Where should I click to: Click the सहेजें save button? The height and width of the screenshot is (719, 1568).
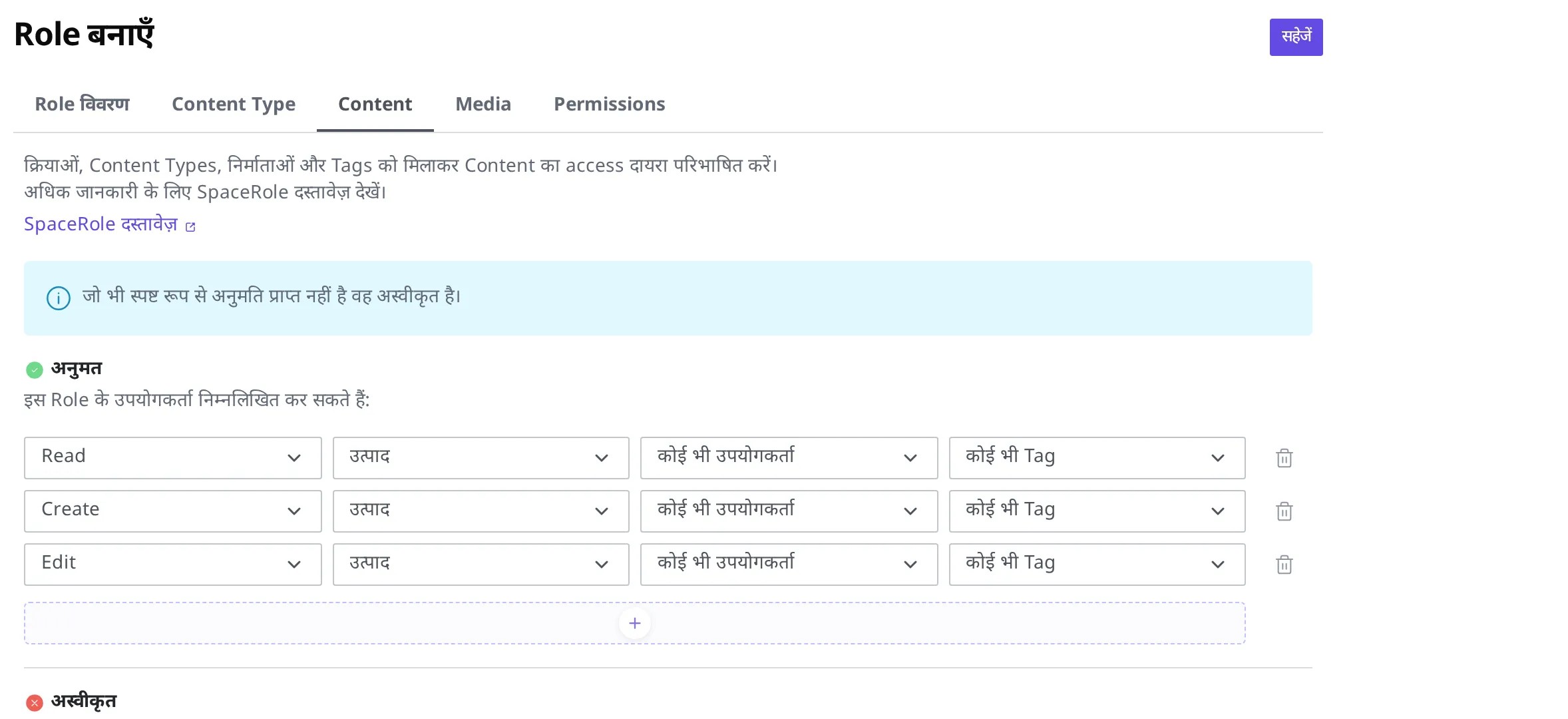coord(1296,37)
